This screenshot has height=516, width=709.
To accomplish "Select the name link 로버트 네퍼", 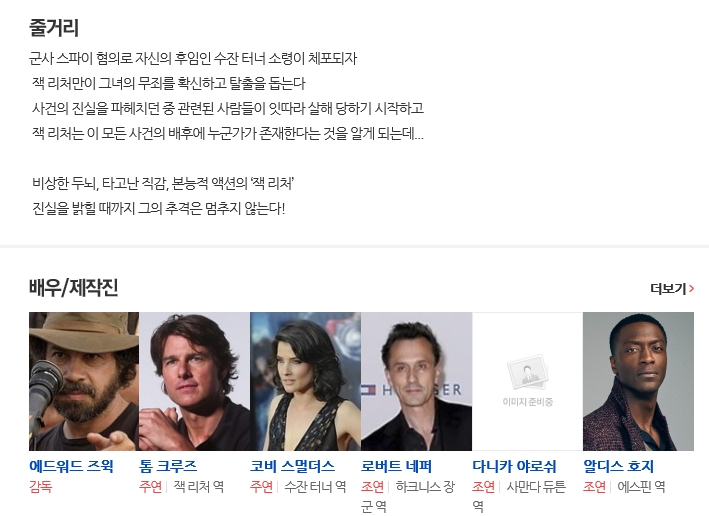I will click(396, 466).
